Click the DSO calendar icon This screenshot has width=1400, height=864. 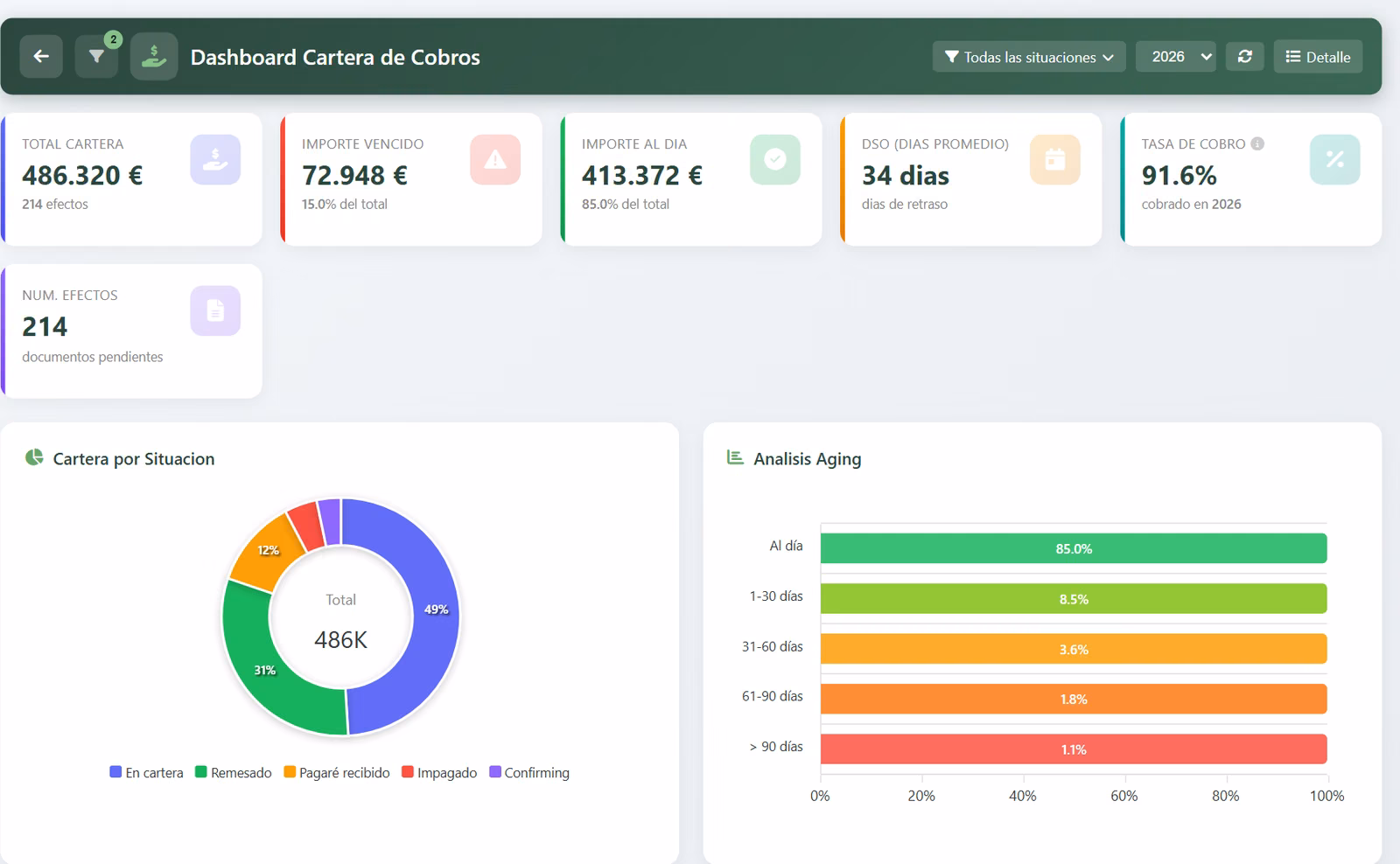click(1055, 159)
